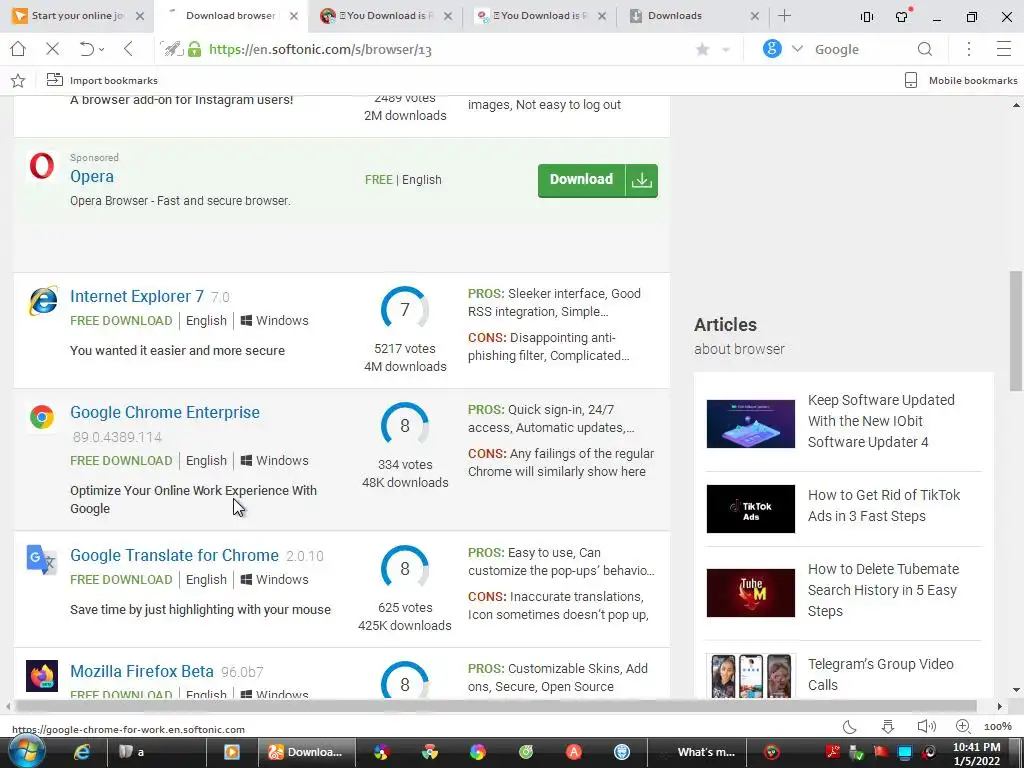Screen dimensions: 1024x768
Task: Open a new tab with the plus button
Action: 785,16
